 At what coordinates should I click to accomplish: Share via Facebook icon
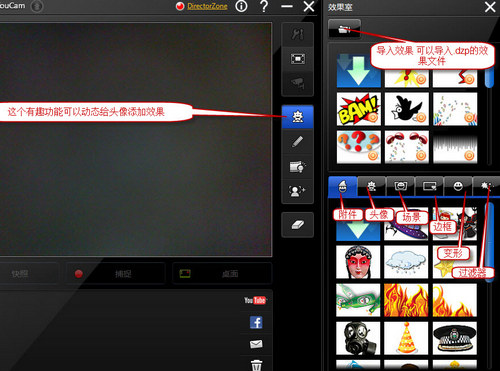tap(256, 322)
